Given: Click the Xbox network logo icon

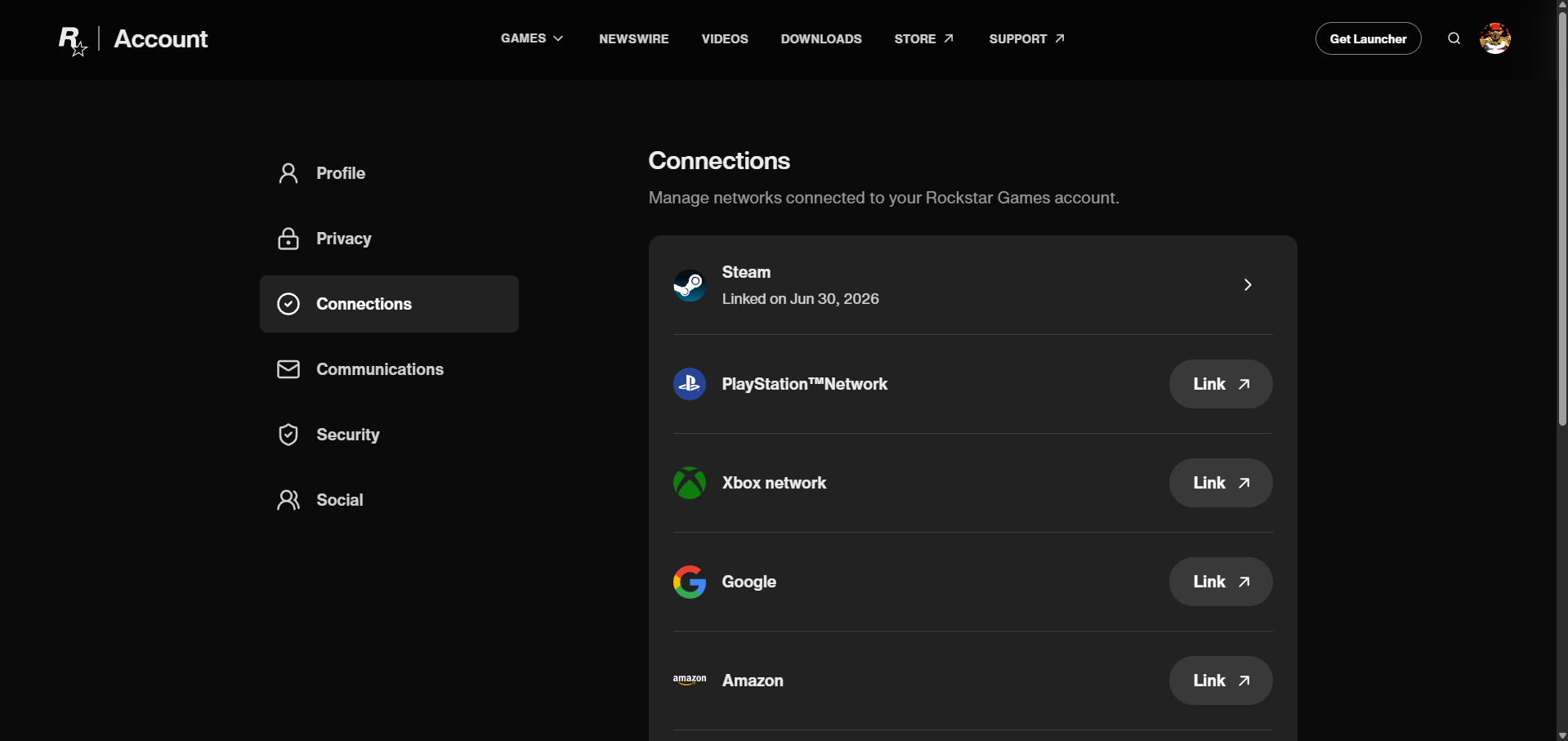Looking at the screenshot, I should 690,483.
